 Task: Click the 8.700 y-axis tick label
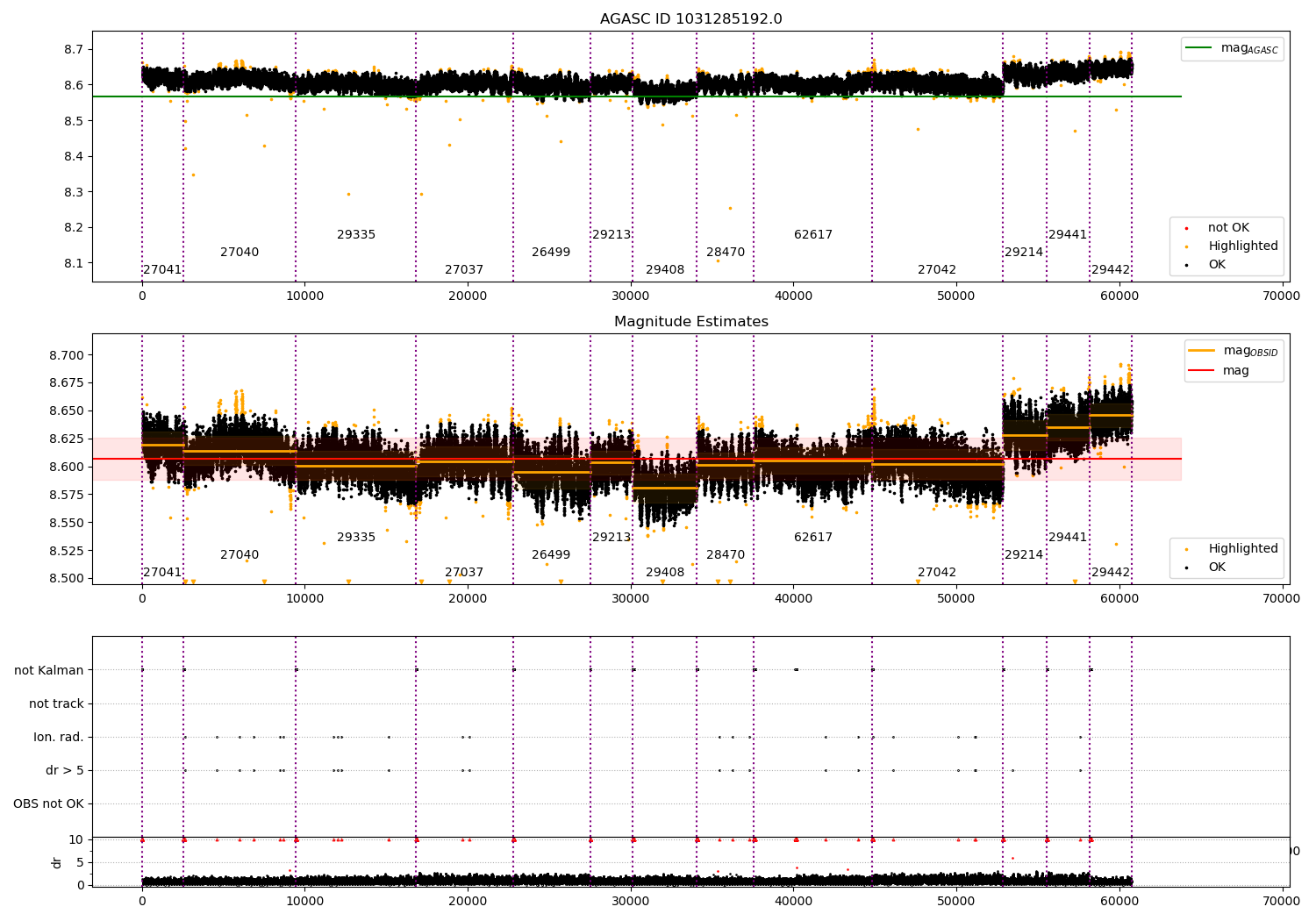(67, 356)
